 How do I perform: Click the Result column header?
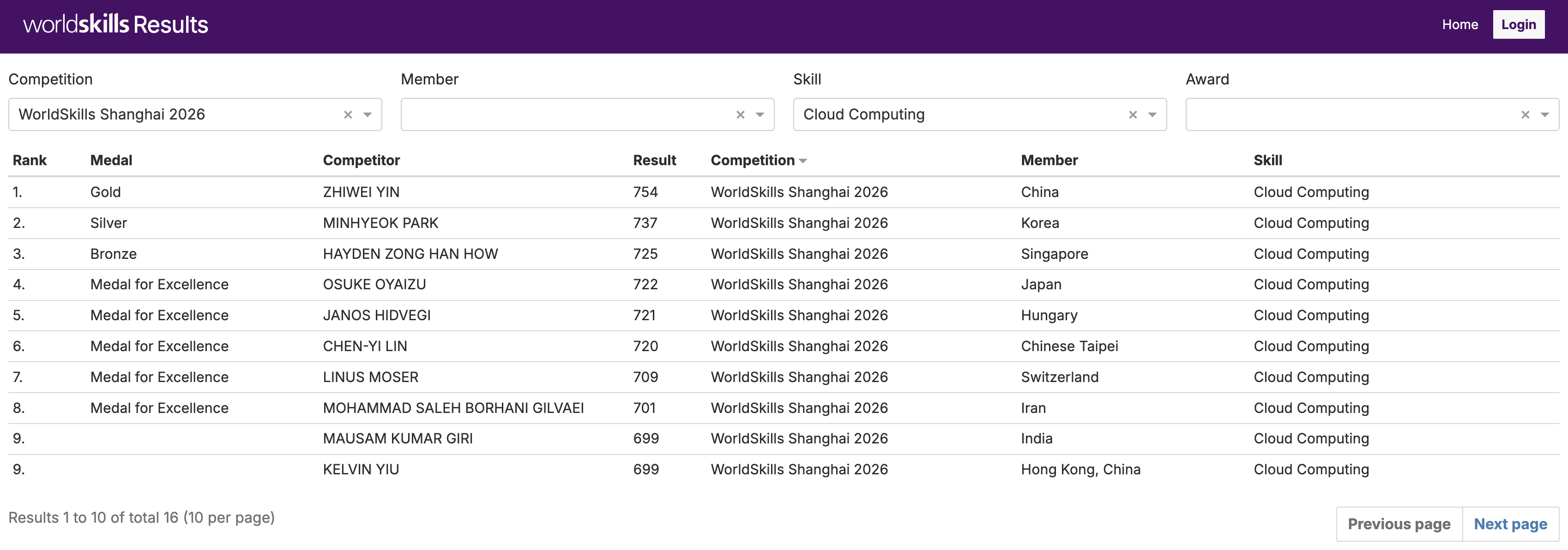coord(654,160)
